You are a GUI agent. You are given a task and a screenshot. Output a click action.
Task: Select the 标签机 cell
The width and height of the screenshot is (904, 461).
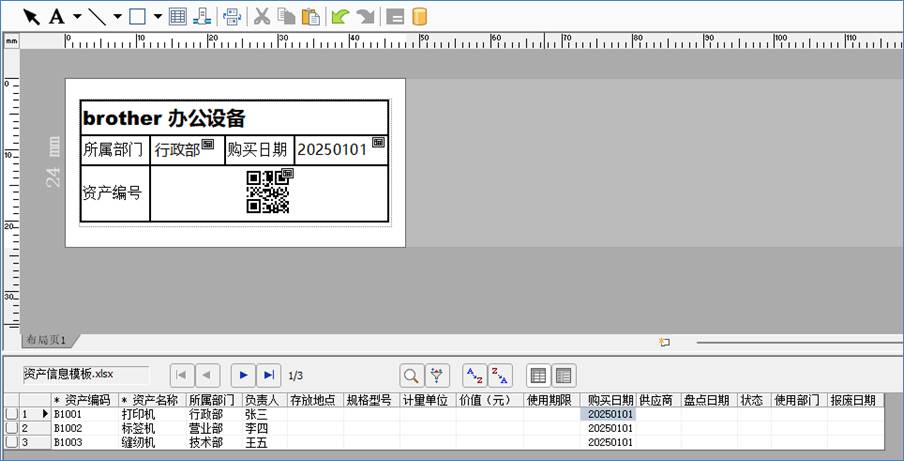[152, 428]
